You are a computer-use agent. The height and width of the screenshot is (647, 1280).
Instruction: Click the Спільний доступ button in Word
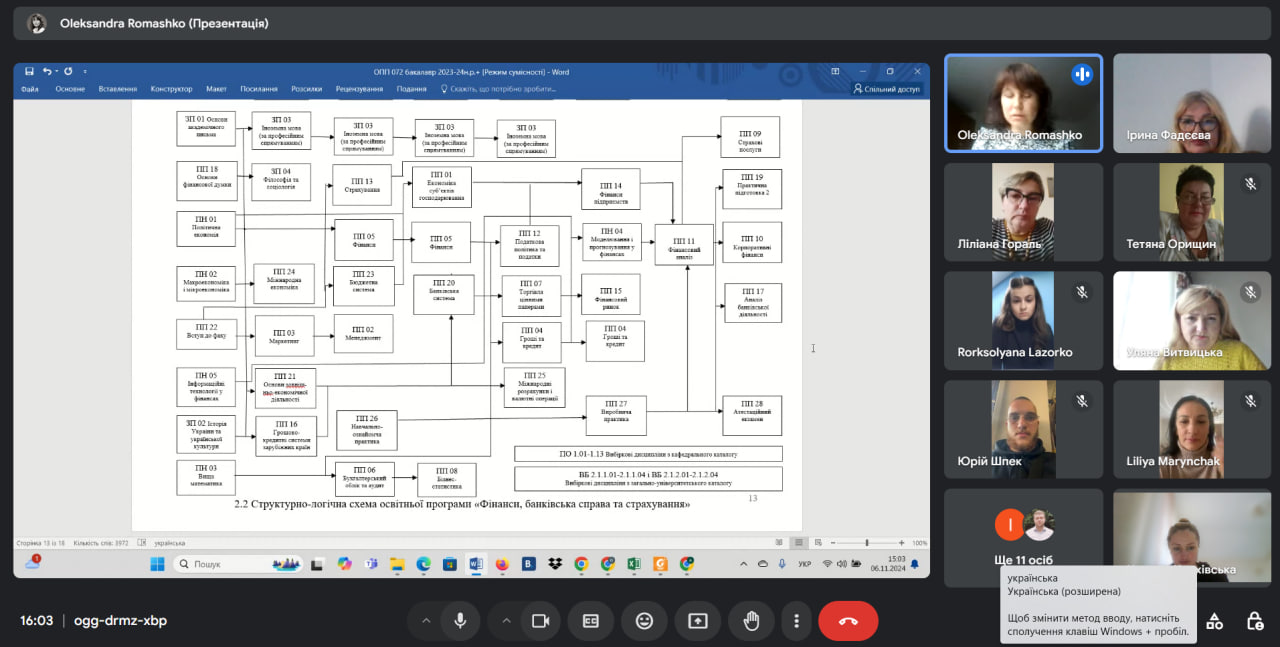click(x=886, y=89)
